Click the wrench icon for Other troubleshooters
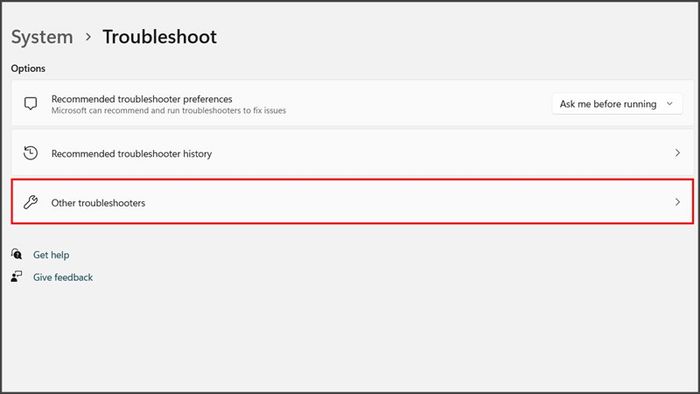The image size is (700, 394). tap(30, 202)
